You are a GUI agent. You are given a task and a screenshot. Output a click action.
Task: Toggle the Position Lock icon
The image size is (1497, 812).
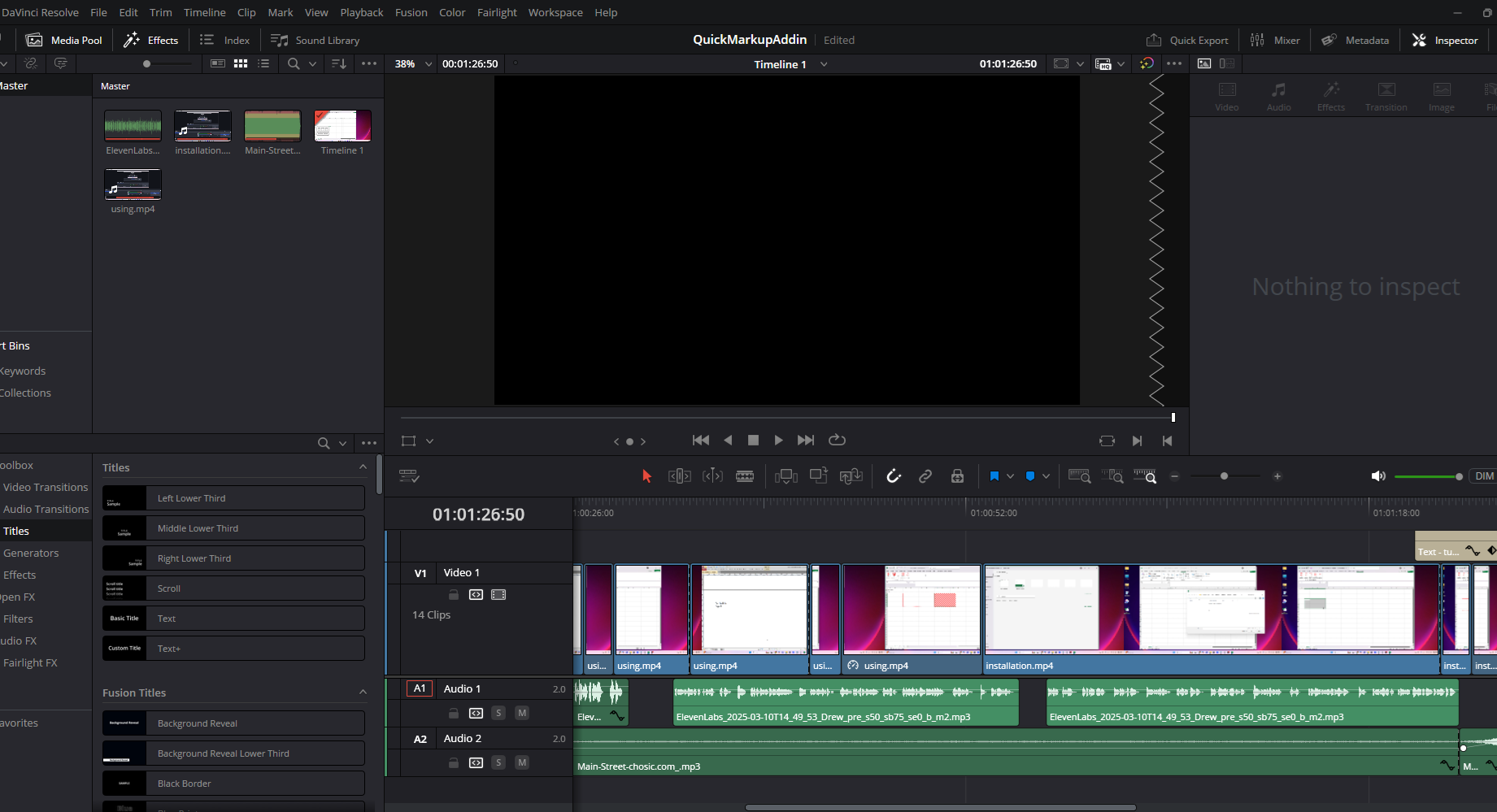coord(958,476)
